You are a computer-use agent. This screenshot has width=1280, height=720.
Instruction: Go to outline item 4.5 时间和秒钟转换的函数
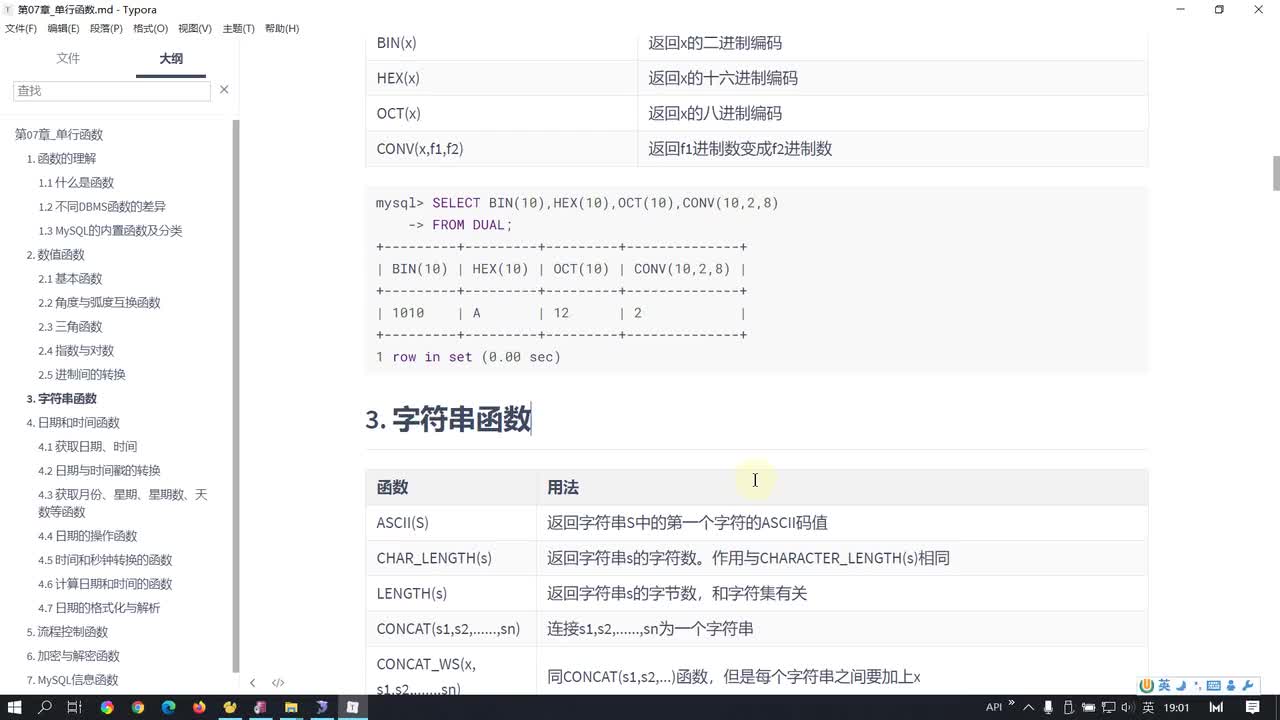[105, 560]
